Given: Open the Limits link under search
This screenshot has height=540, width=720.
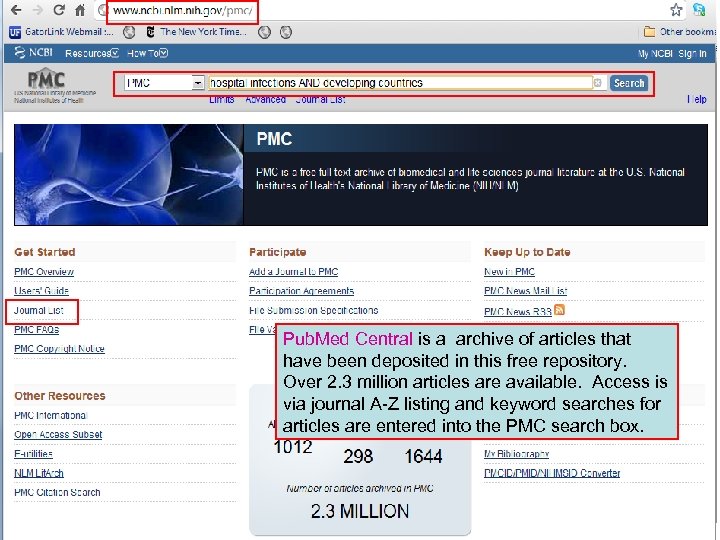Looking at the screenshot, I should pos(222,100).
